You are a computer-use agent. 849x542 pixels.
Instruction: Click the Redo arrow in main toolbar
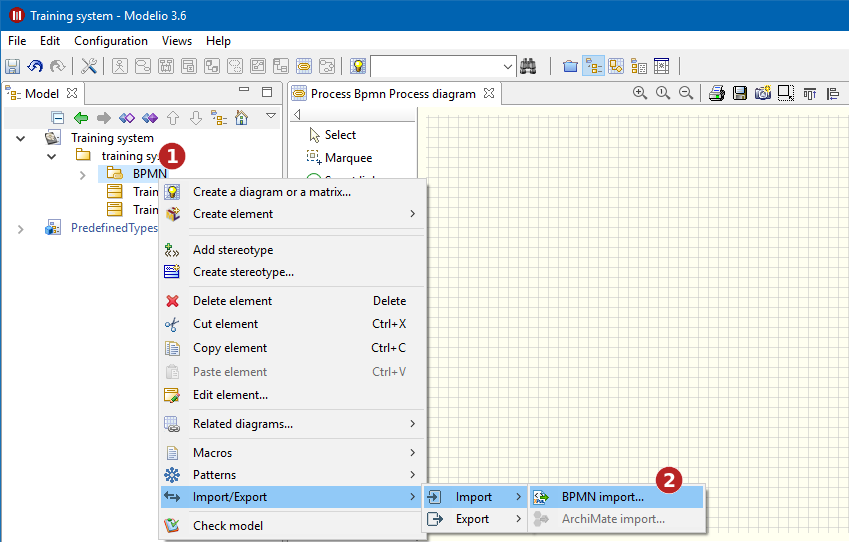click(57, 66)
